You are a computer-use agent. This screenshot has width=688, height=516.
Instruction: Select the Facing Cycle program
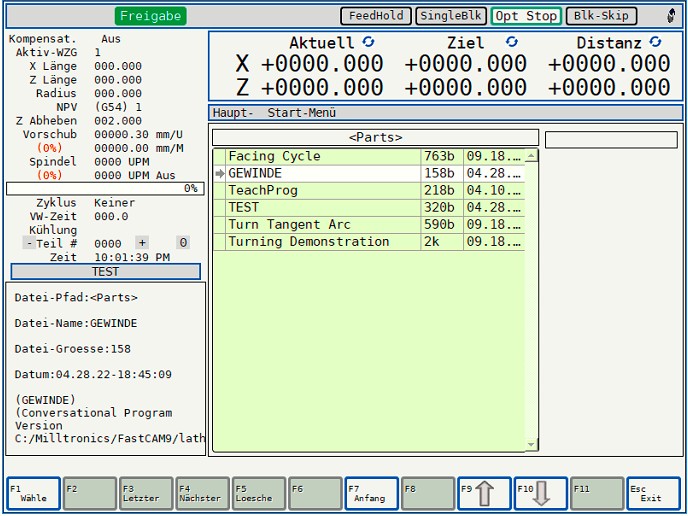click(369, 157)
